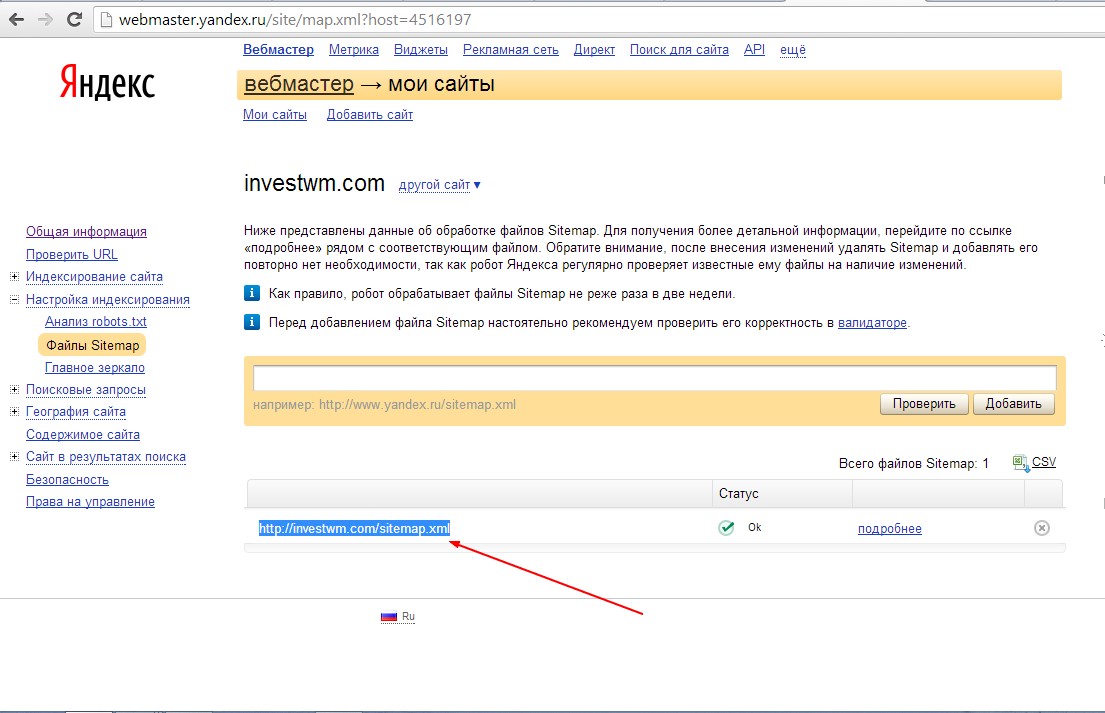Click the CSV export icon

[x=1020, y=463]
